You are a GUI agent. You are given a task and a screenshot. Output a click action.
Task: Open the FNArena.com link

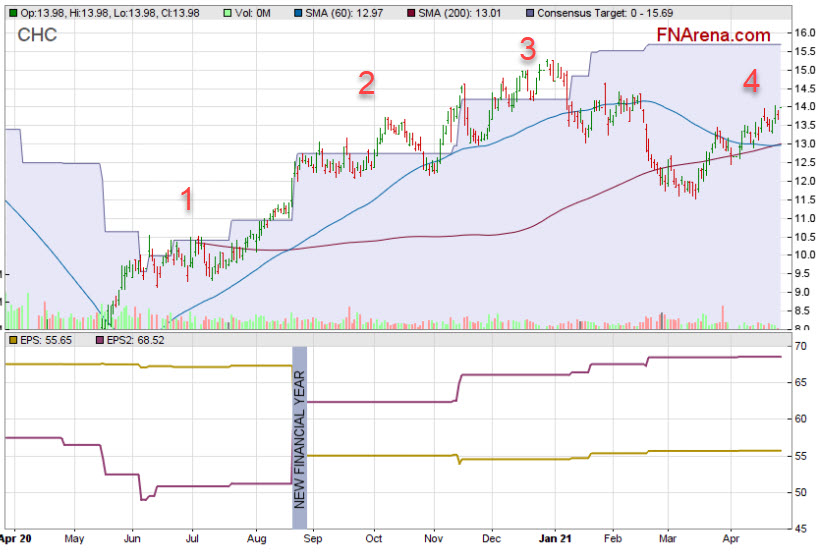click(714, 35)
